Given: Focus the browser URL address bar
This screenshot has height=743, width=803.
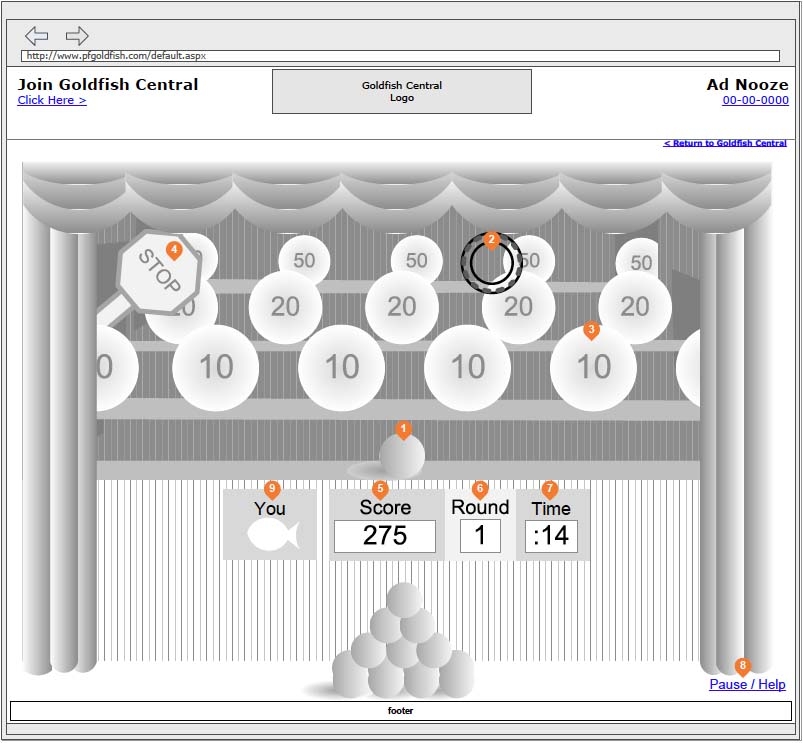Looking at the screenshot, I should pos(400,56).
